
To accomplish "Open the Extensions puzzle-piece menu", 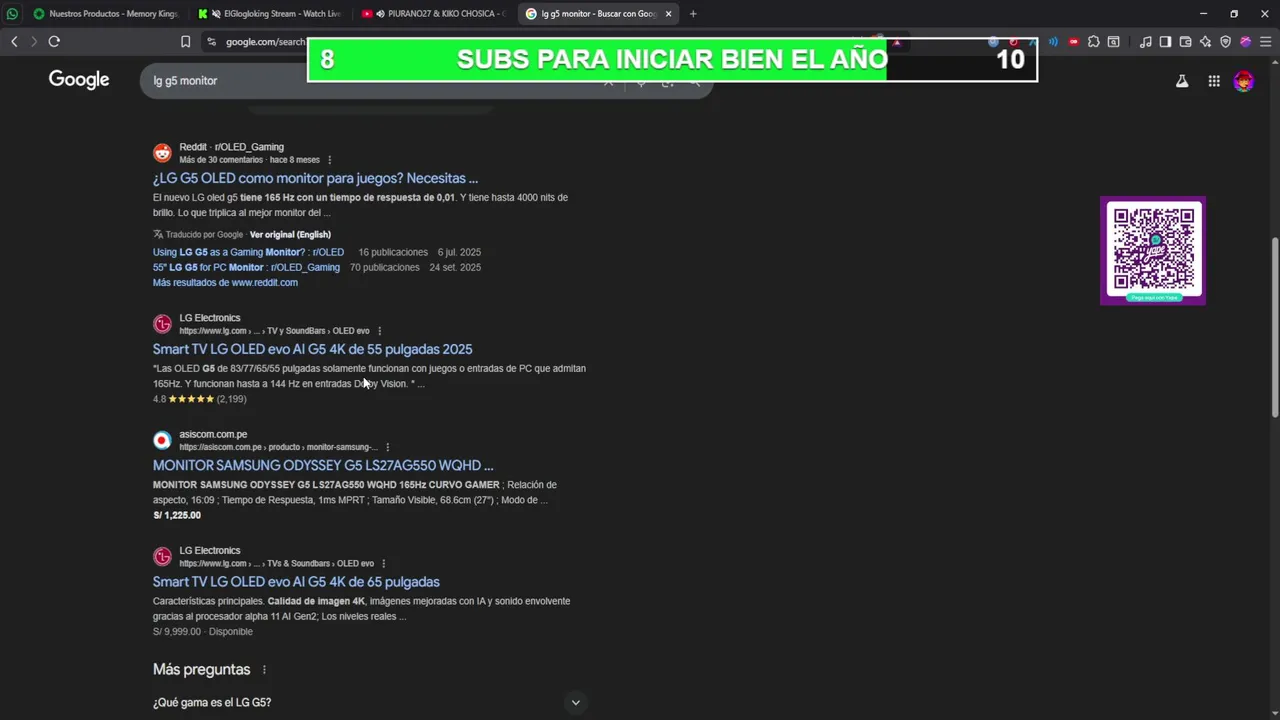I will coord(1094,41).
